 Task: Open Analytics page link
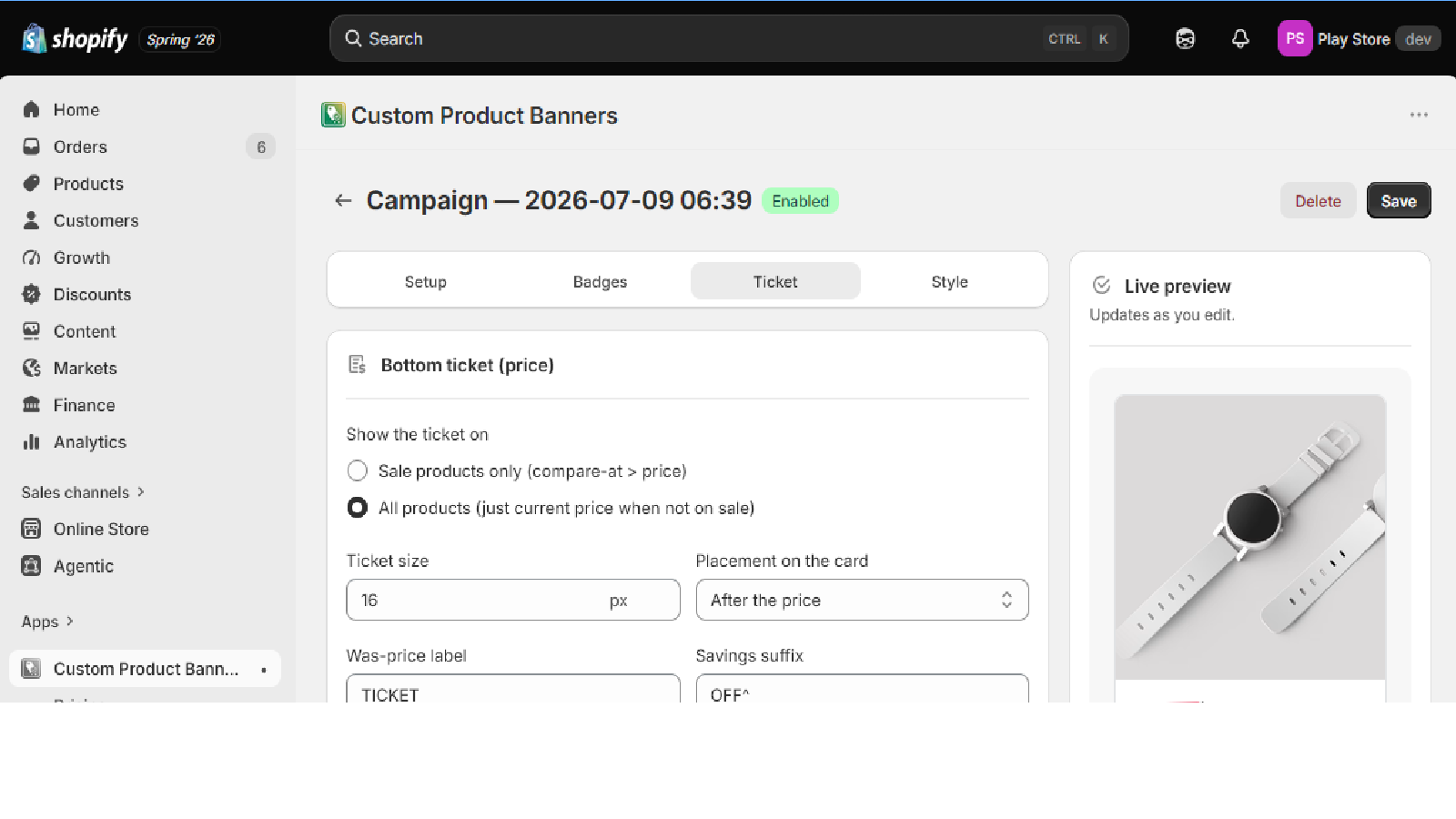pos(90,442)
